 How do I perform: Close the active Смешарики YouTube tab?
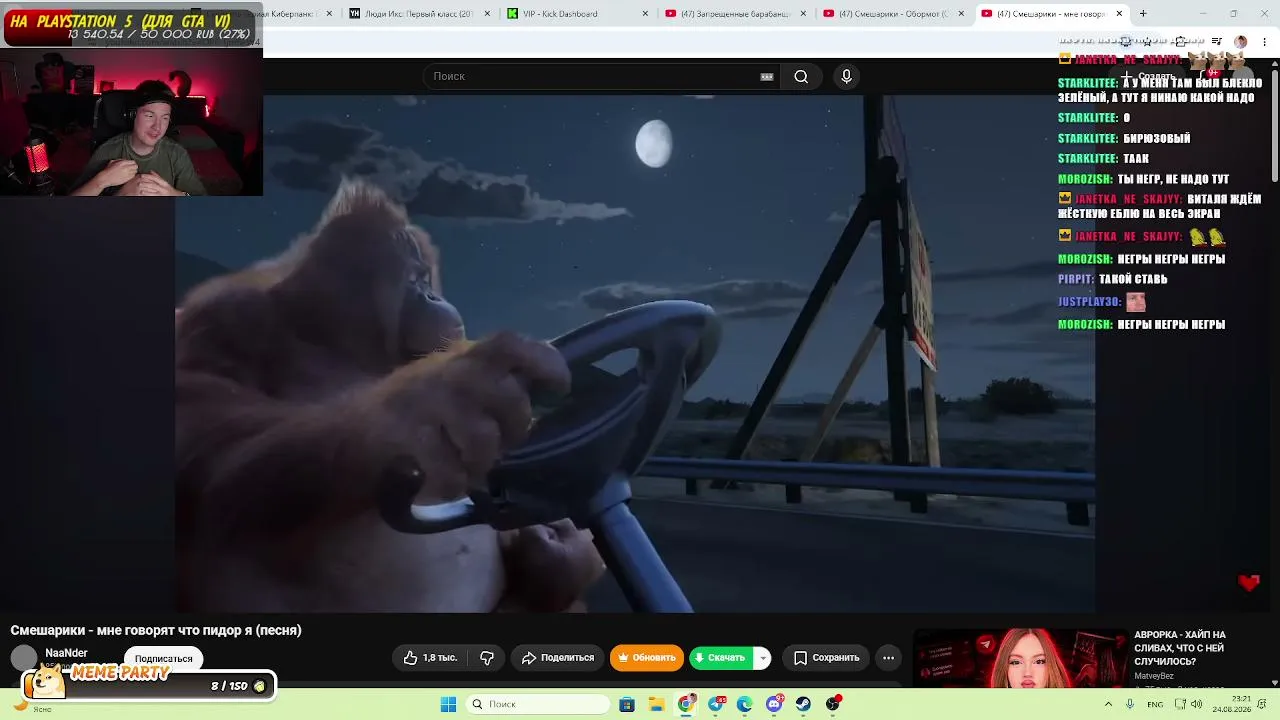pyautogui.click(x=1119, y=14)
